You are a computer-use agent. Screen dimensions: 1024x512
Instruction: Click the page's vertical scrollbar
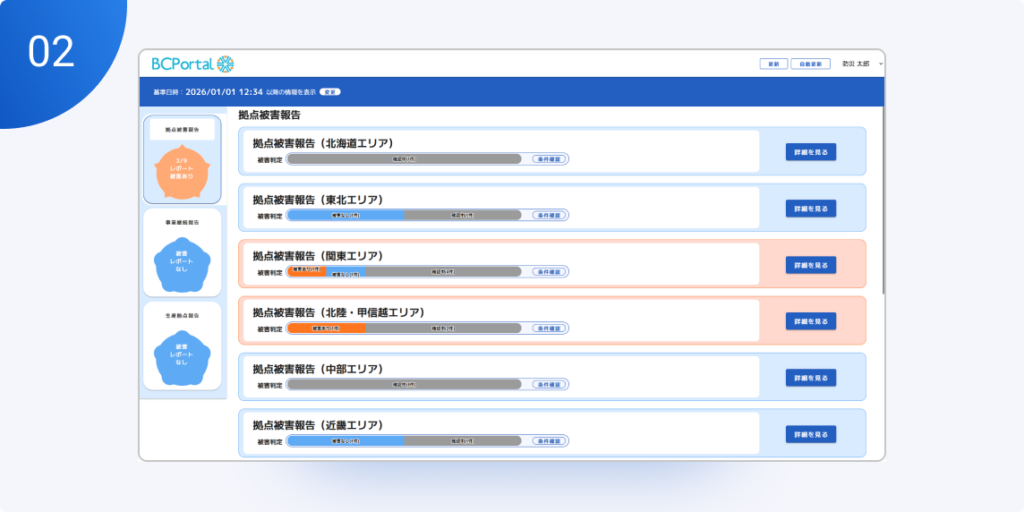pos(883,199)
